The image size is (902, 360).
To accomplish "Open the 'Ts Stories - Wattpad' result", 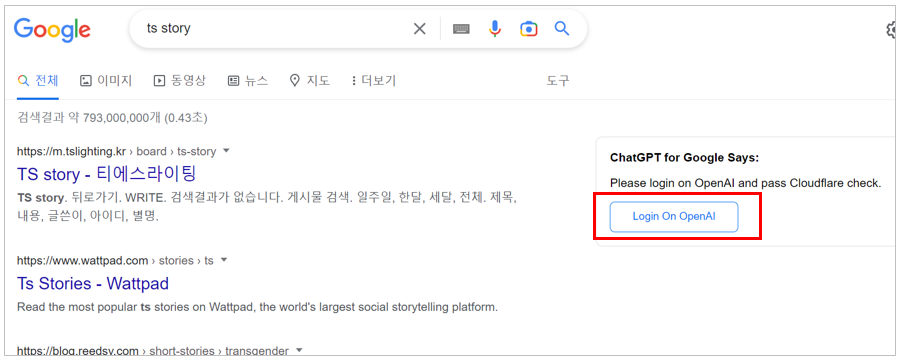I will (x=93, y=284).
